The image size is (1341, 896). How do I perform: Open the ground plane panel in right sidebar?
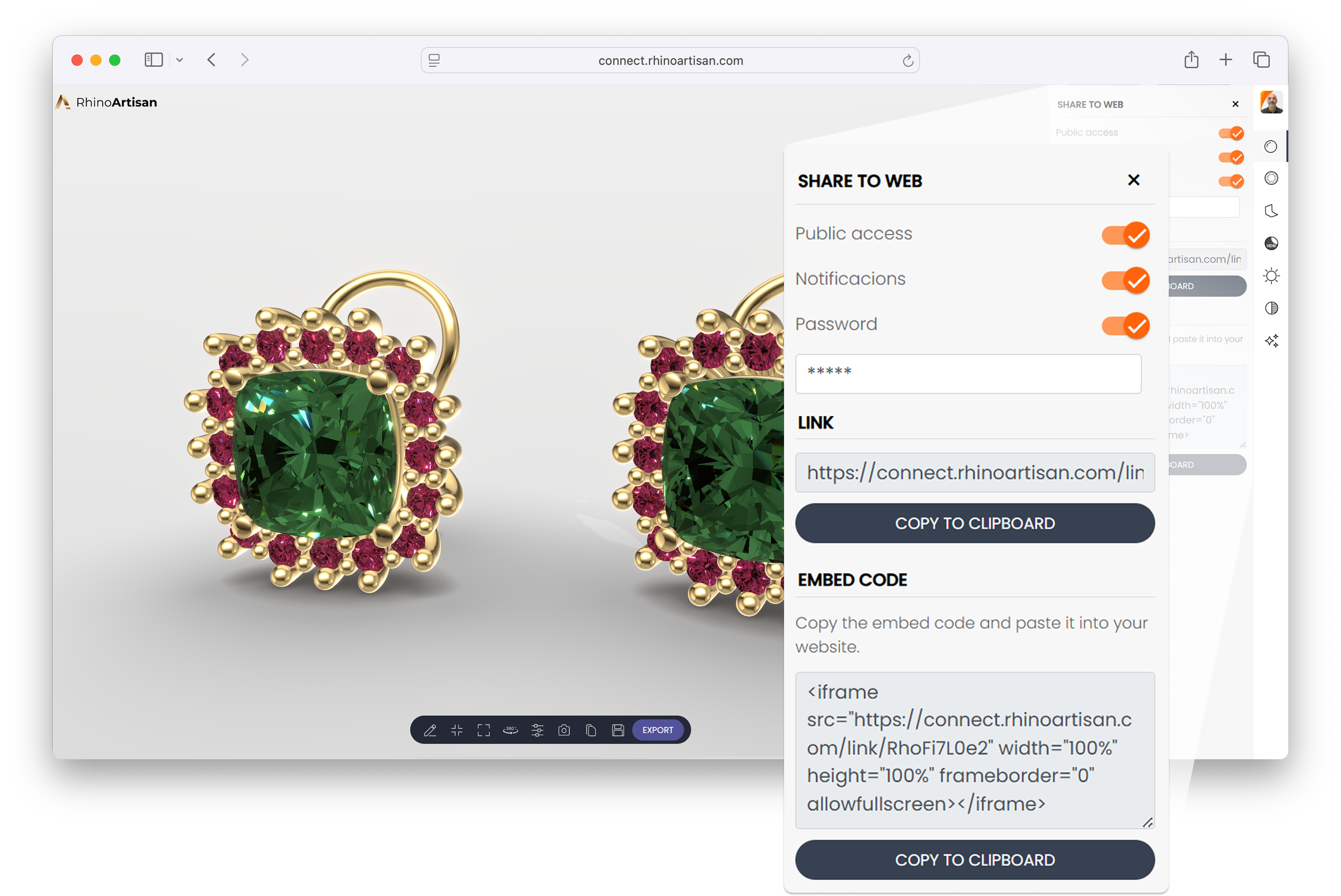(1271, 211)
